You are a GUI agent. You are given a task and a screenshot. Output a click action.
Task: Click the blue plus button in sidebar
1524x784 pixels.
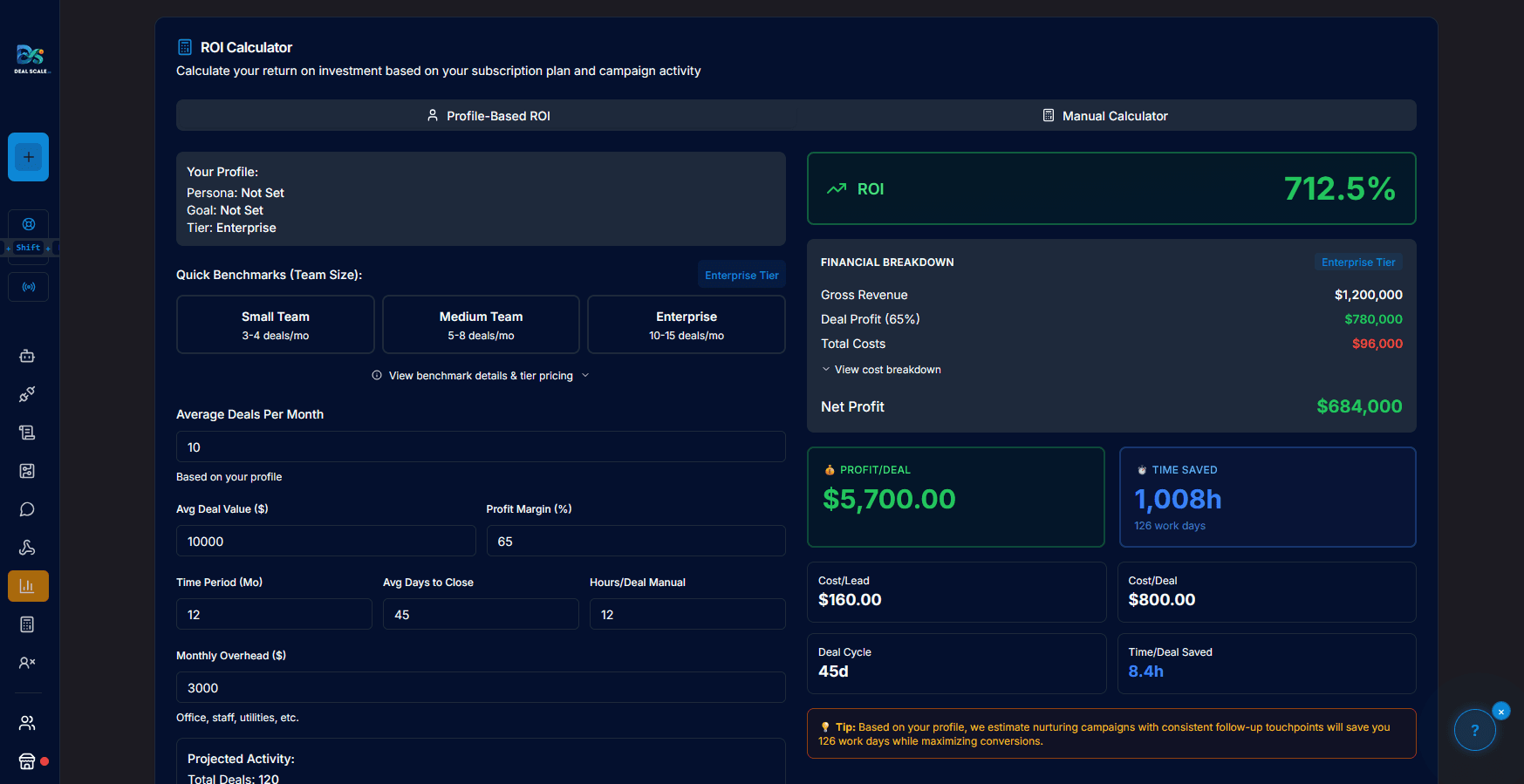tap(28, 157)
